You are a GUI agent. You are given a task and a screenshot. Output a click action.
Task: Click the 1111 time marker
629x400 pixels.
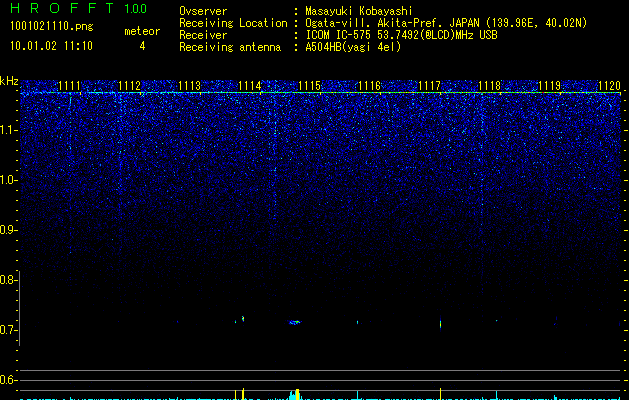[69, 85]
